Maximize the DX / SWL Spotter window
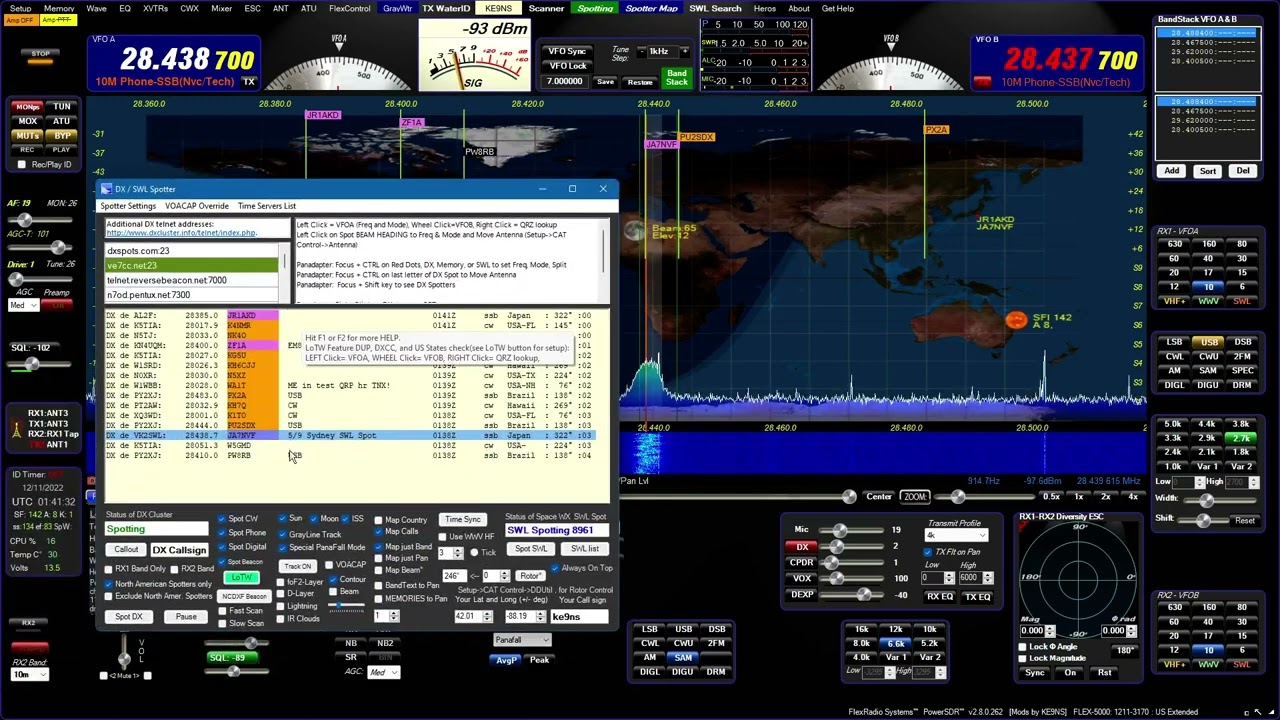 pos(572,189)
